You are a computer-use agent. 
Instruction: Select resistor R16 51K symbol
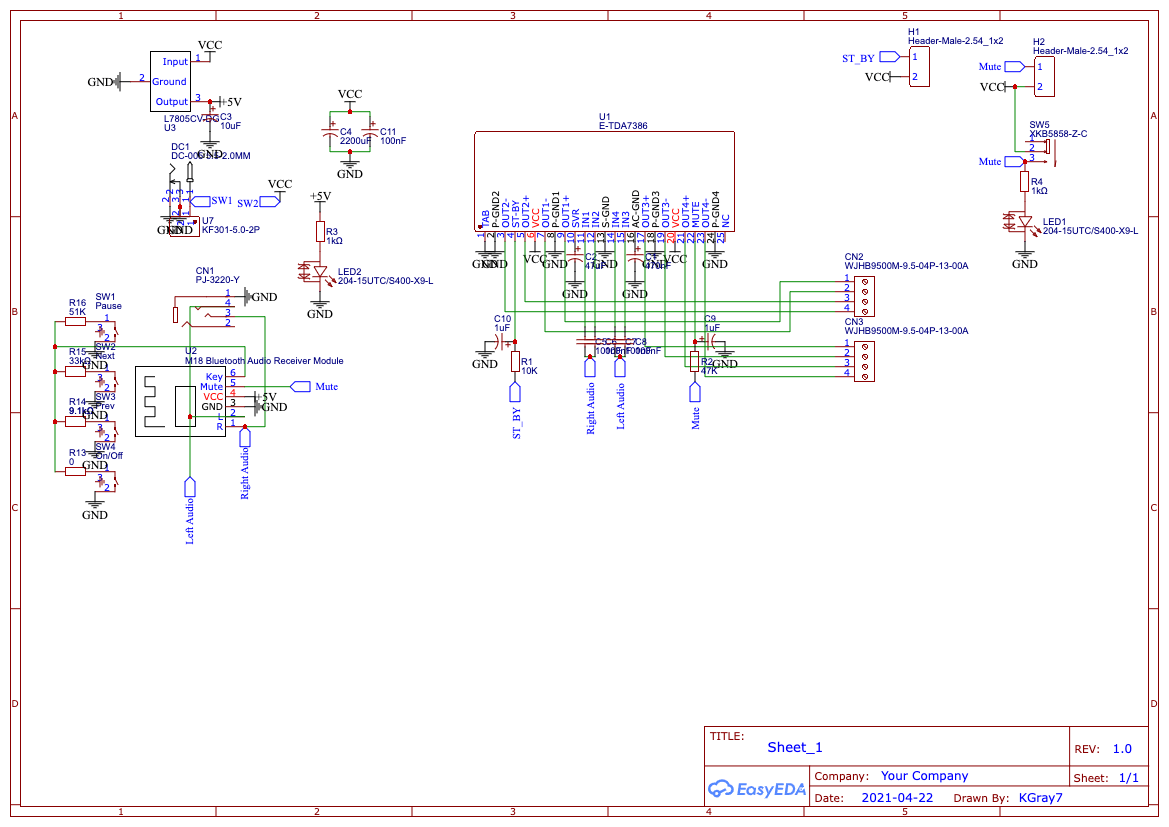coord(75,321)
